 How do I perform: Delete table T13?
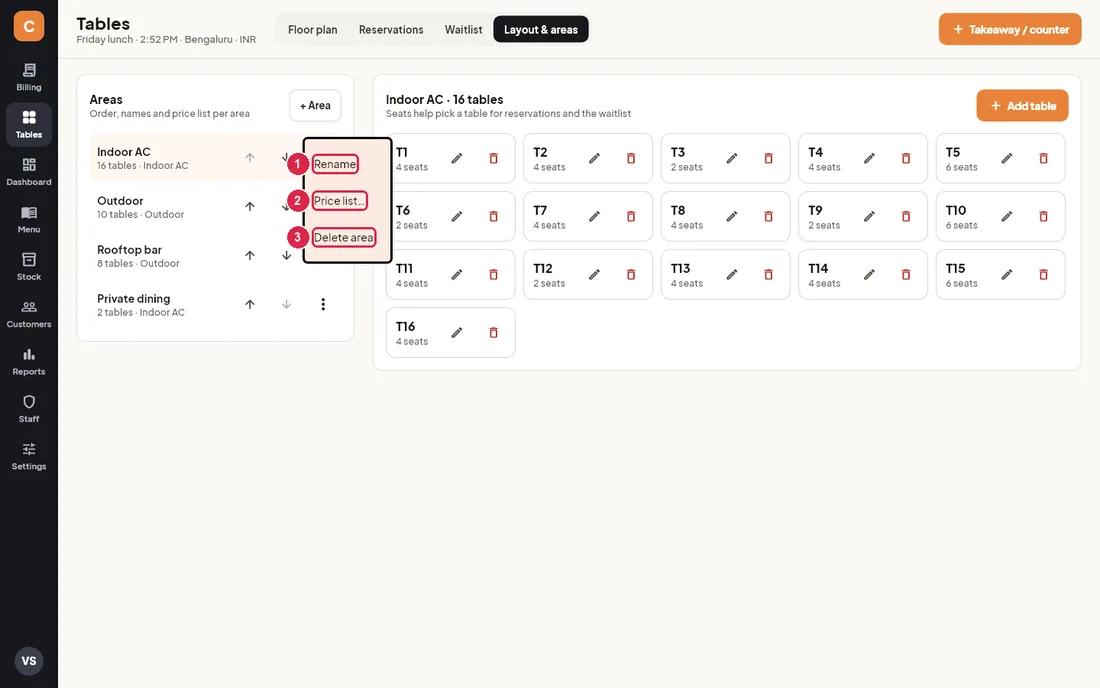(x=768, y=275)
